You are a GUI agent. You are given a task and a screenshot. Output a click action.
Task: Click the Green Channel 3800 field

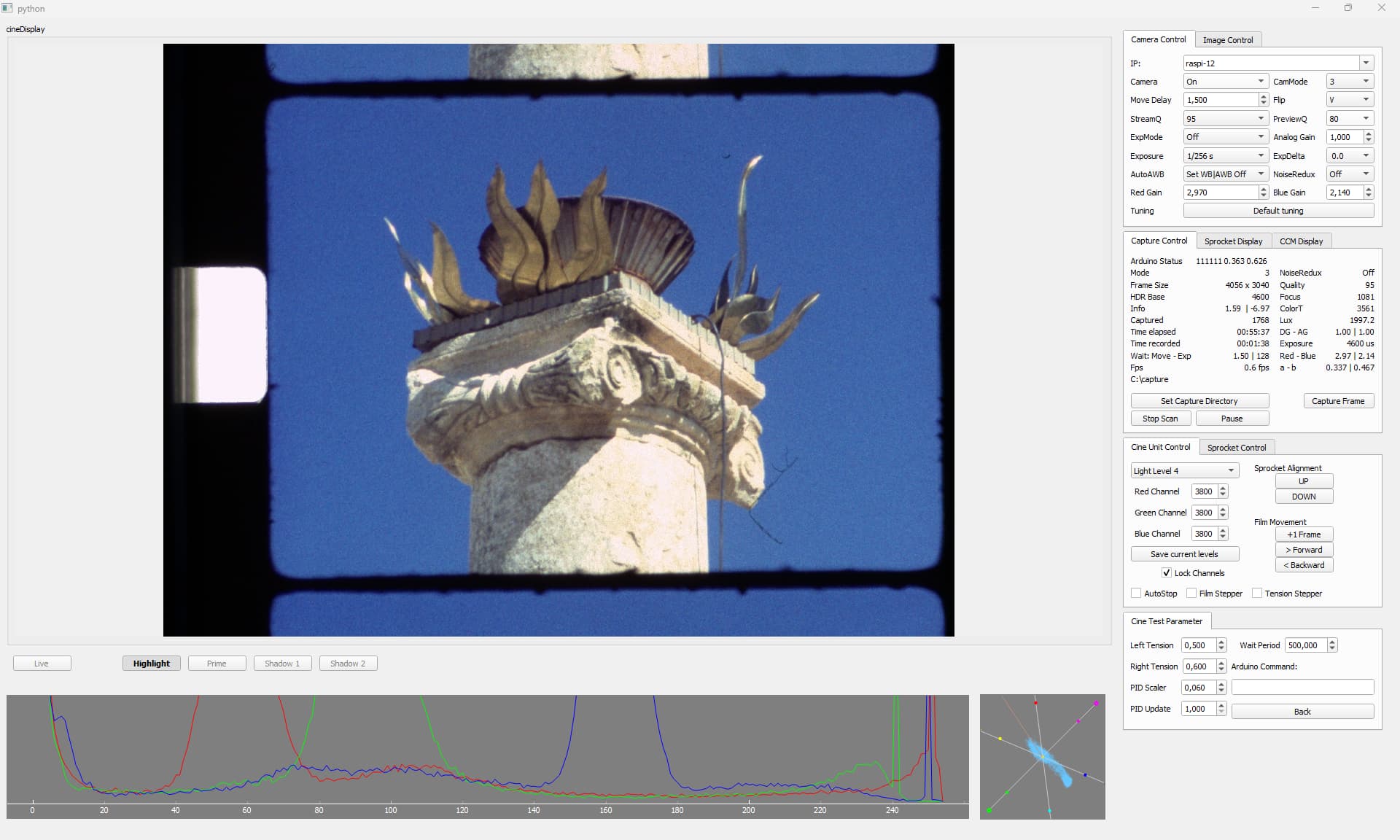1205,513
